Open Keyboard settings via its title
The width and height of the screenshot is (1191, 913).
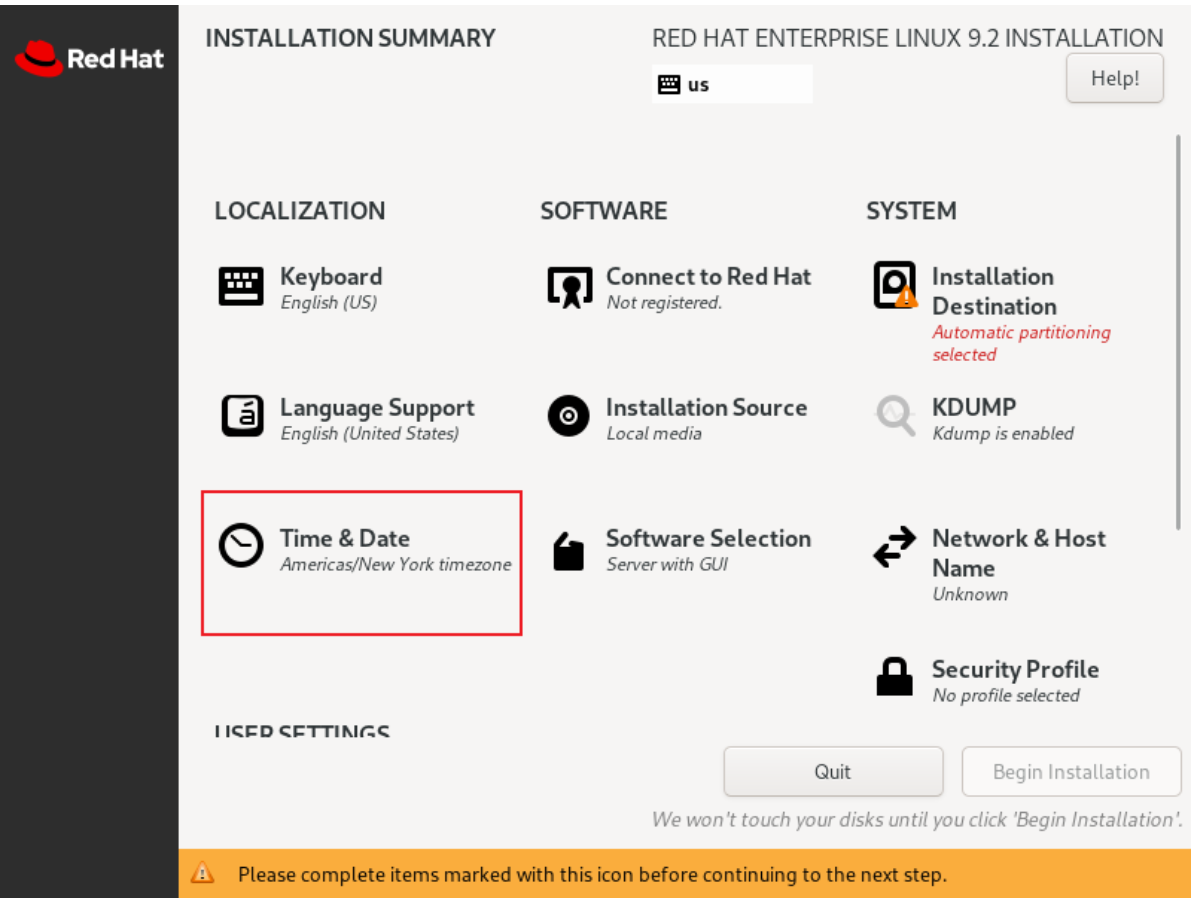(331, 276)
